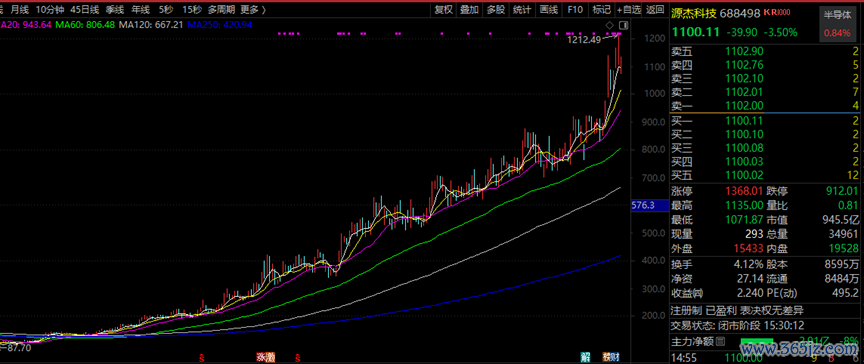Screen dimensions: 864x364
Task: Open the 画线 drawing tools
Action: click(x=548, y=9)
